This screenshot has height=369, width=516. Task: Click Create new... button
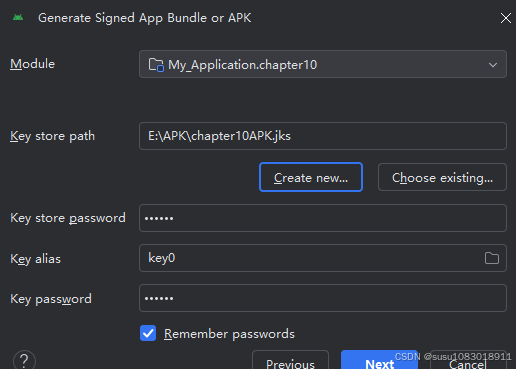(x=311, y=177)
